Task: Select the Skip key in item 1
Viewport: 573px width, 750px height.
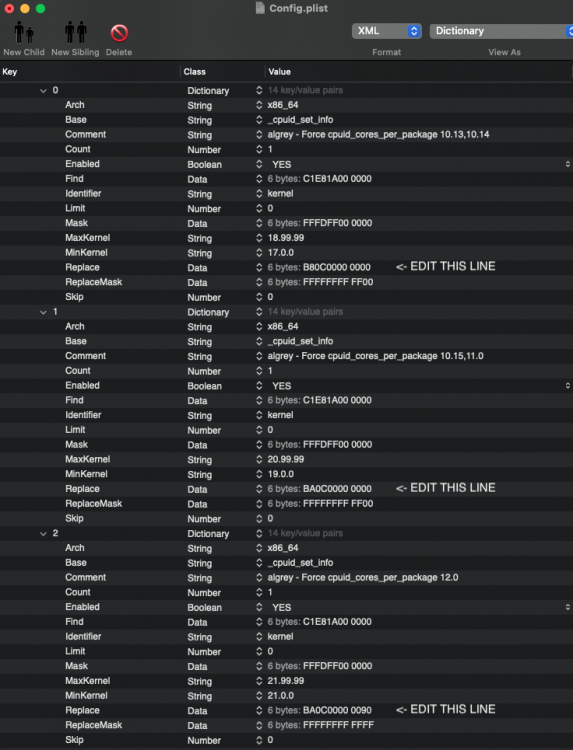Action: (74, 518)
